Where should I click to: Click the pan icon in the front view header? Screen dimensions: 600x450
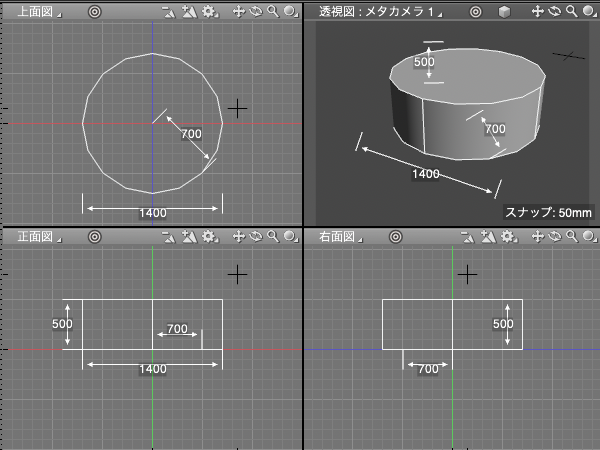(238, 237)
